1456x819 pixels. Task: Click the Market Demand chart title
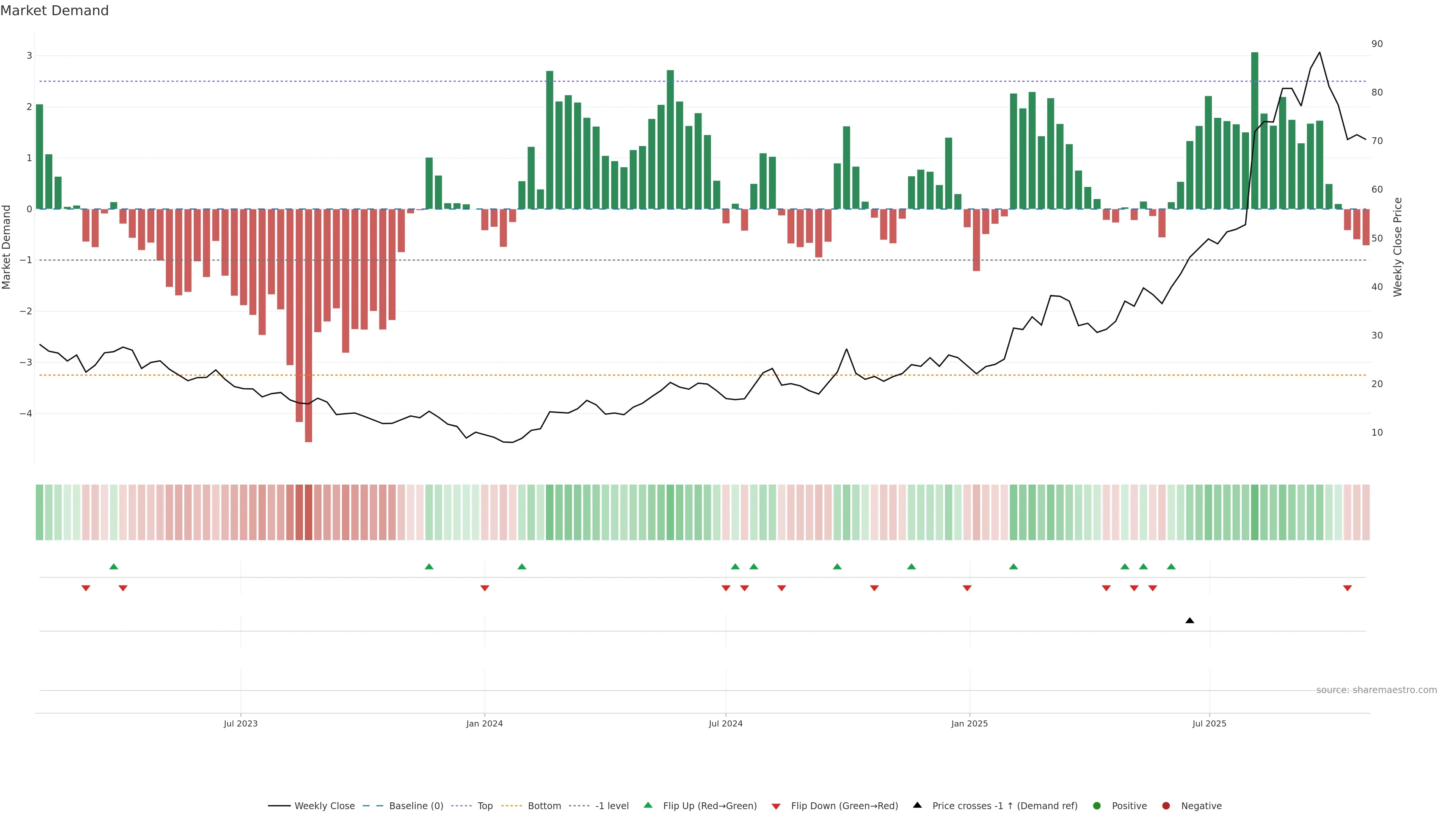tap(54, 11)
